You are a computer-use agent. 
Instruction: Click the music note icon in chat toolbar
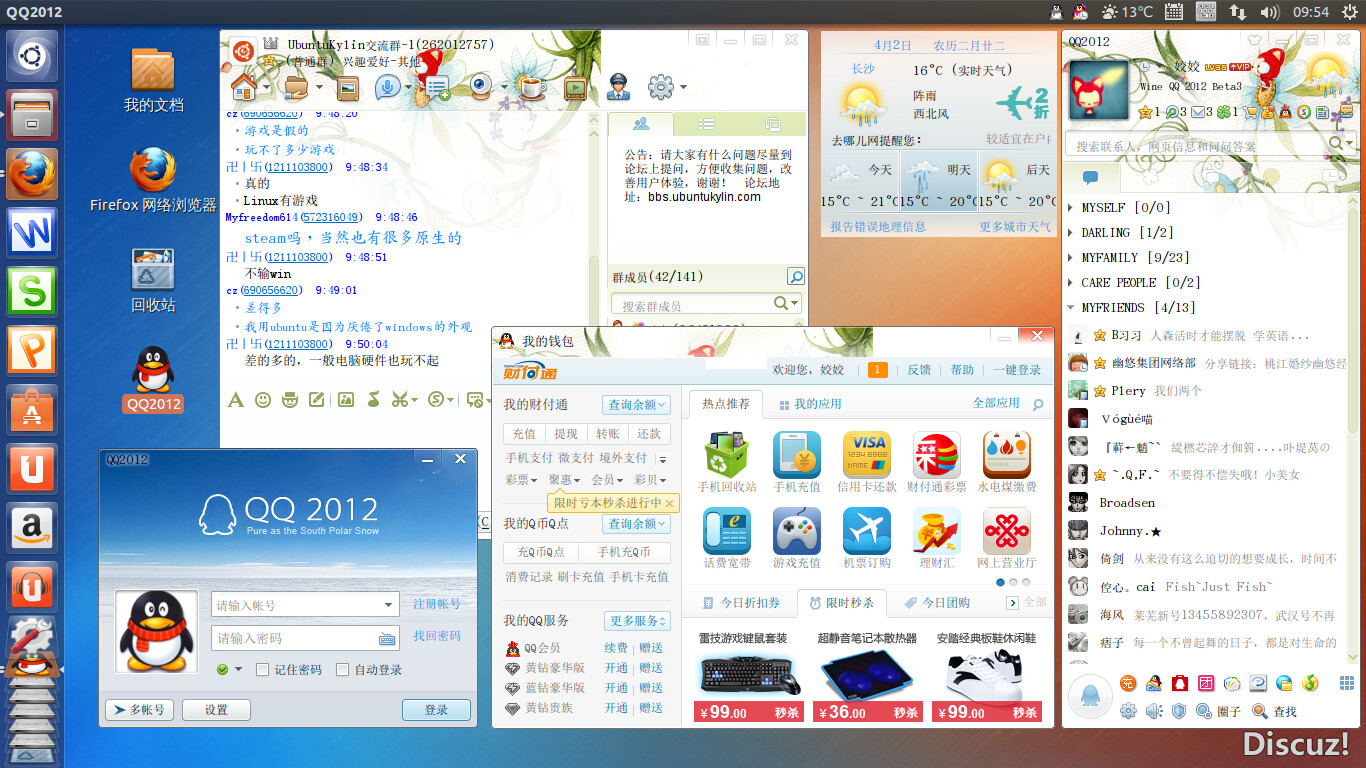tap(373, 400)
